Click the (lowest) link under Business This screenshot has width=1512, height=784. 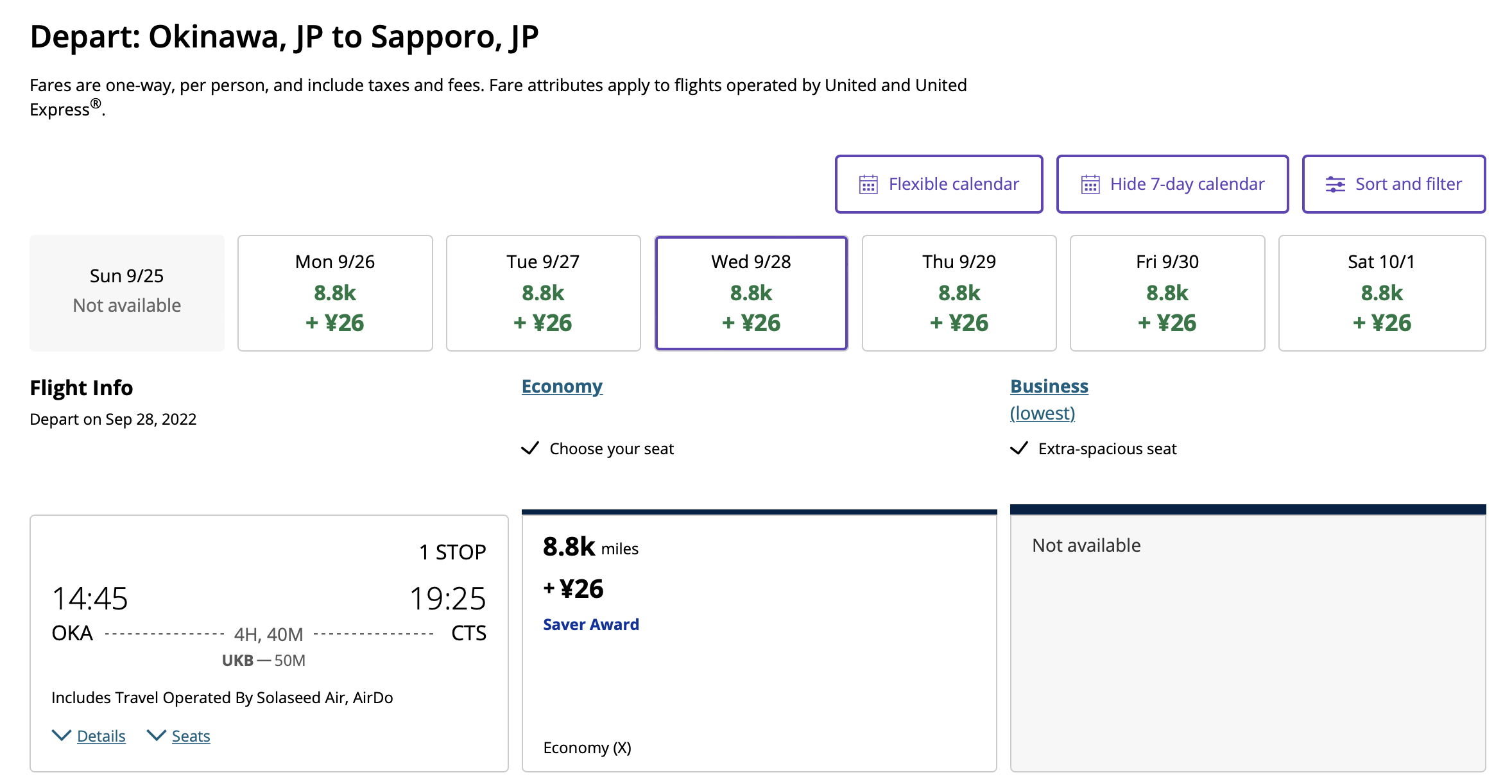coord(1042,413)
